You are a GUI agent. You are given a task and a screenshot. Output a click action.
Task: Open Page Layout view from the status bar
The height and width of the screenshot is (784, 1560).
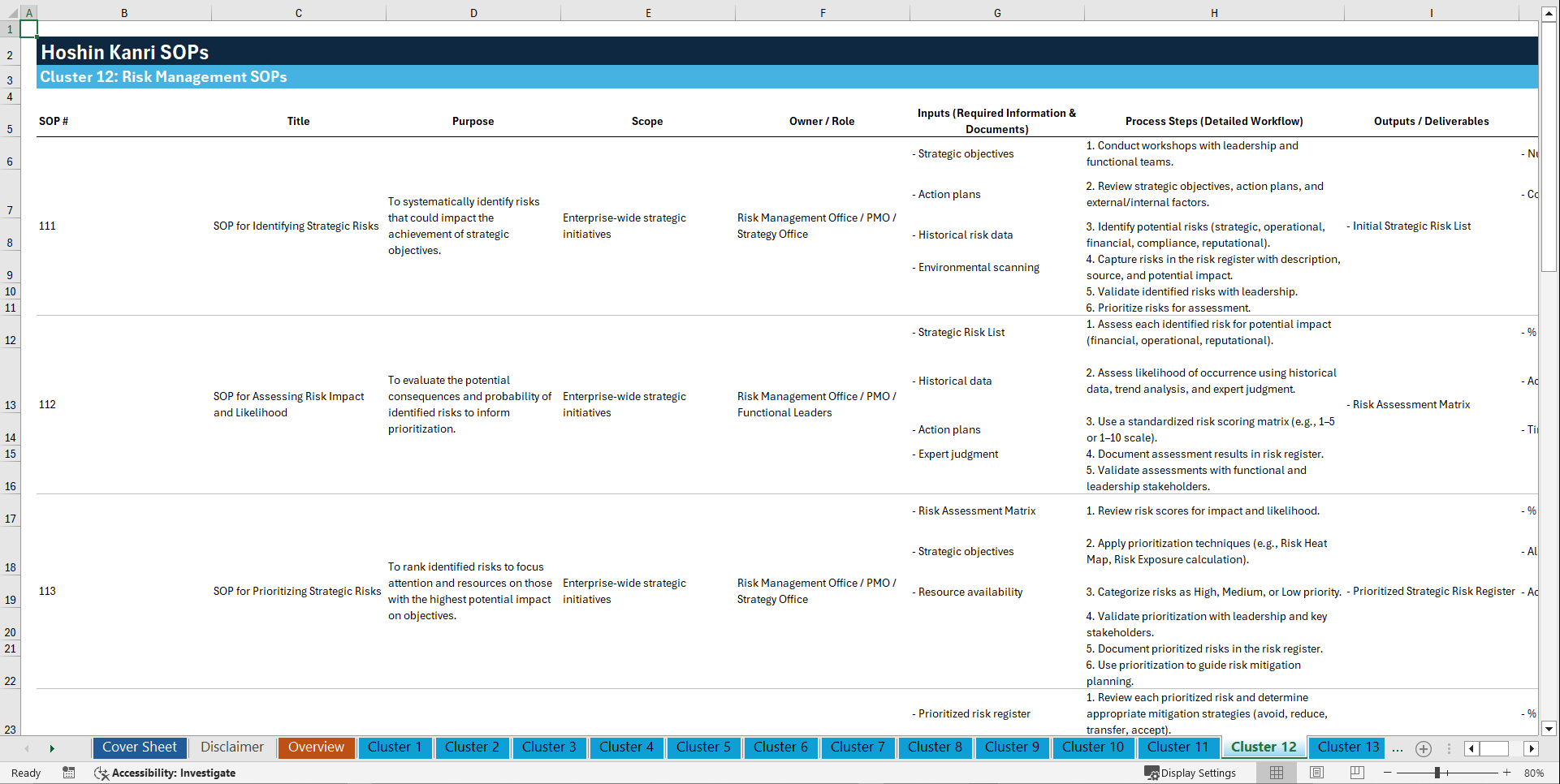1316,773
